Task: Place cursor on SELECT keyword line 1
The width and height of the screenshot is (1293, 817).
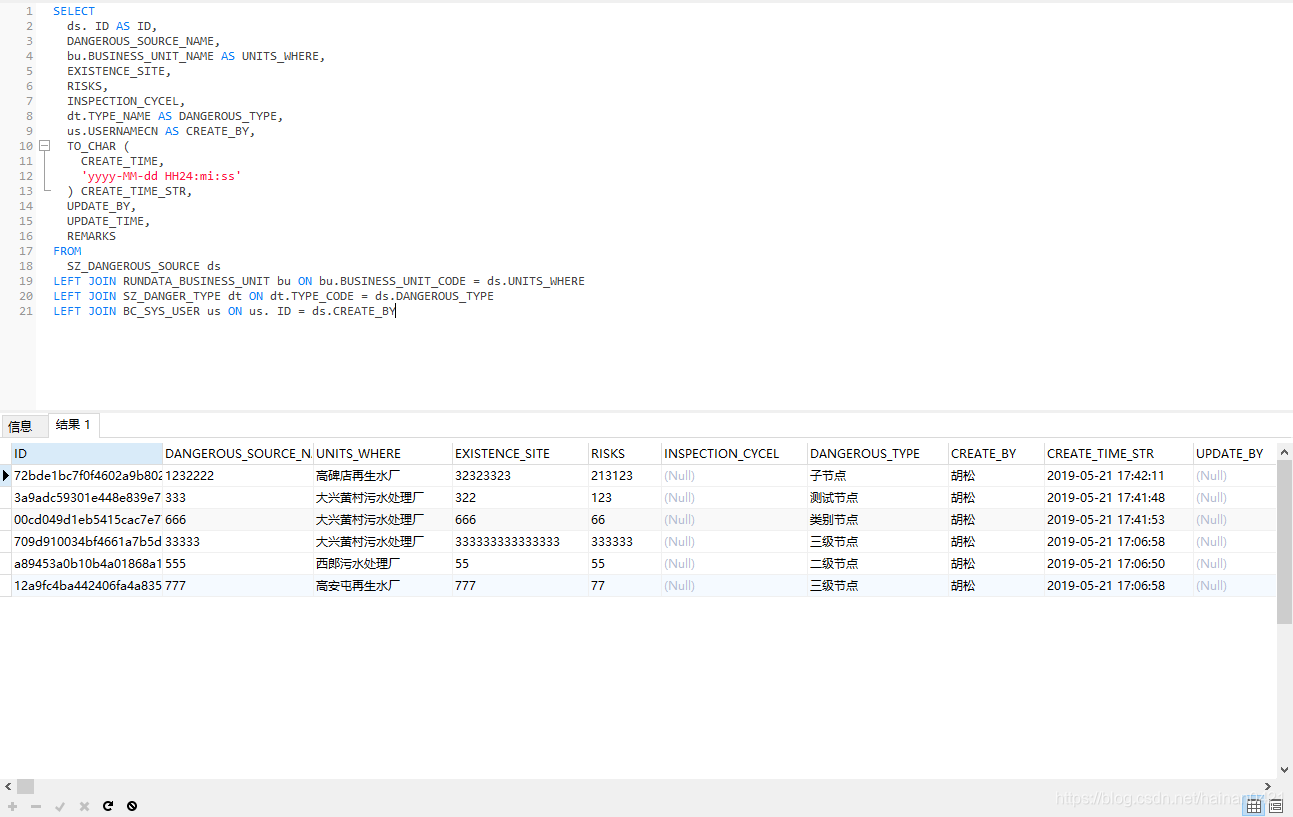Action: 74,11
